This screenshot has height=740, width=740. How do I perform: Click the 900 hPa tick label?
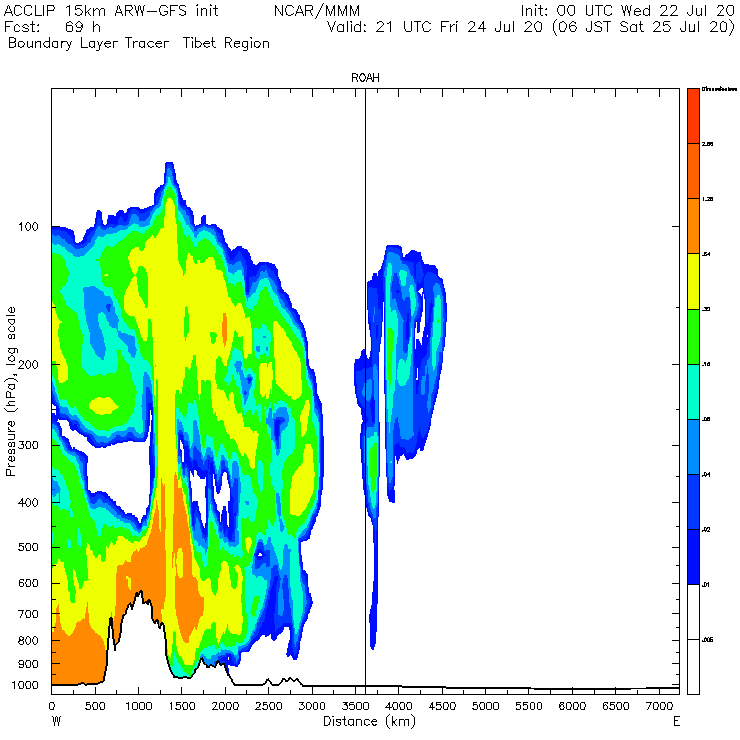click(x=28, y=664)
